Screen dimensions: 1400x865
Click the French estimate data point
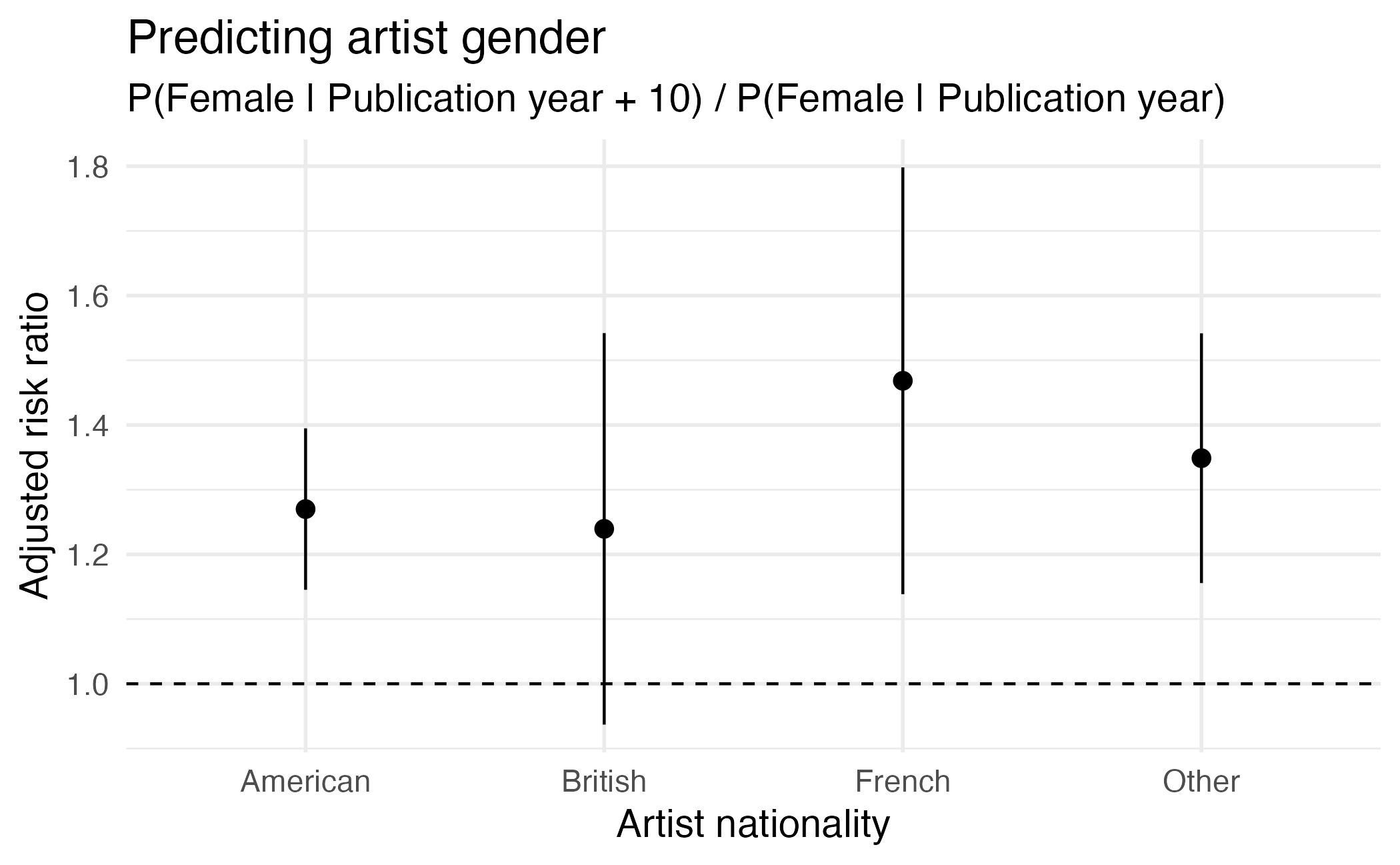tap(903, 381)
